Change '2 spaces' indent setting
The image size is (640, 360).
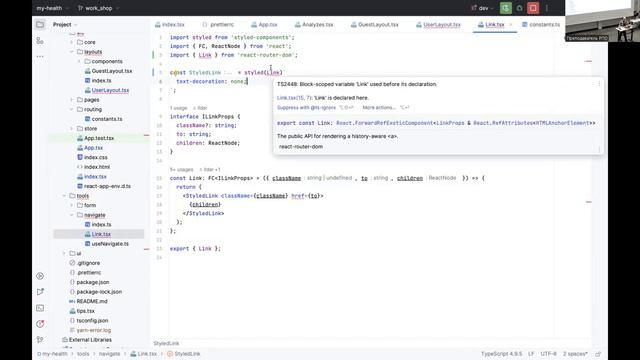point(575,354)
